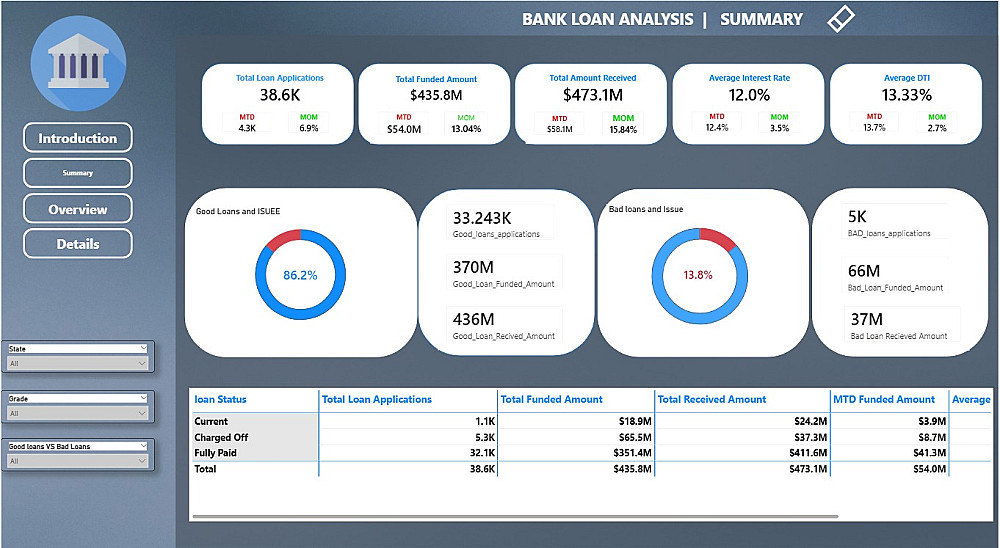
Task: Open the State slicer All dropdown
Action: [x=78, y=363]
